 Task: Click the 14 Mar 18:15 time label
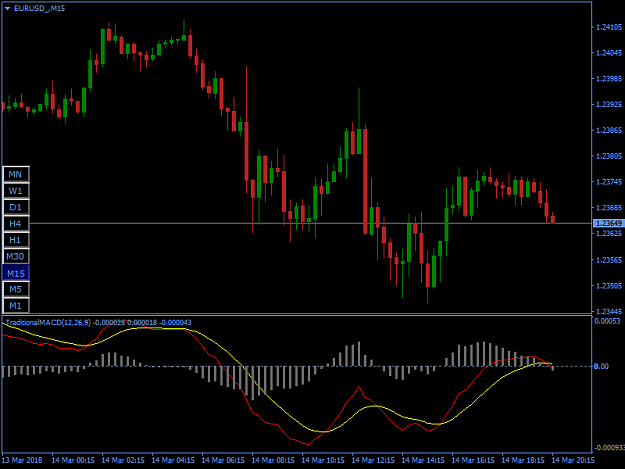[x=523, y=460]
